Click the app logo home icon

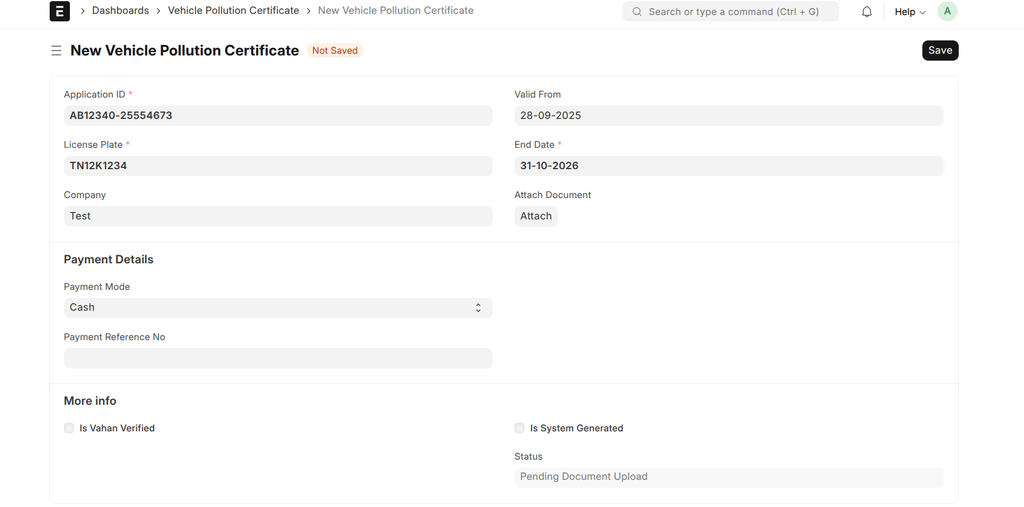click(60, 11)
